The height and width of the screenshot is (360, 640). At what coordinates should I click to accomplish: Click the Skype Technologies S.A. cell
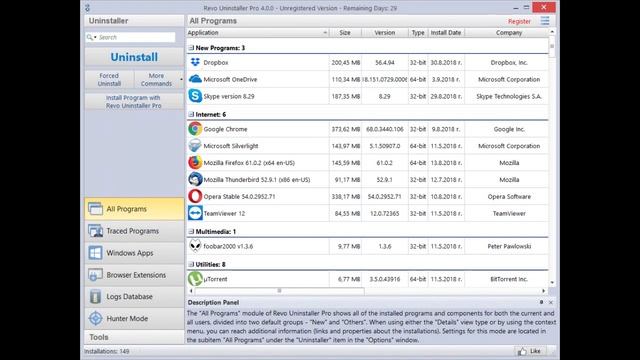(x=509, y=96)
